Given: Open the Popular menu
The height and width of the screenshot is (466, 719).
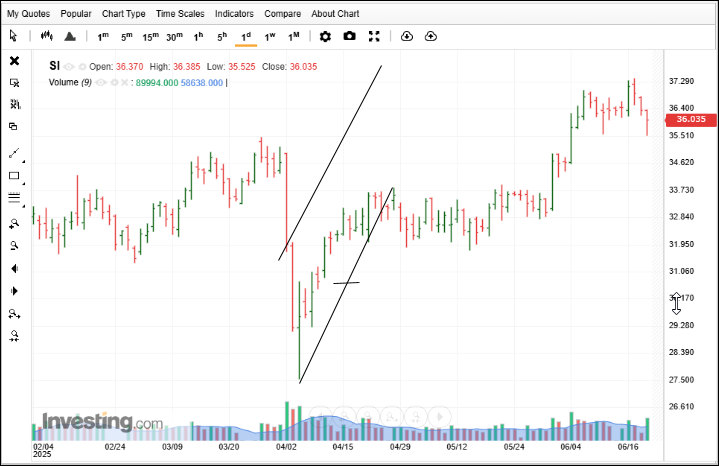Looking at the screenshot, I should pyautogui.click(x=76, y=14).
